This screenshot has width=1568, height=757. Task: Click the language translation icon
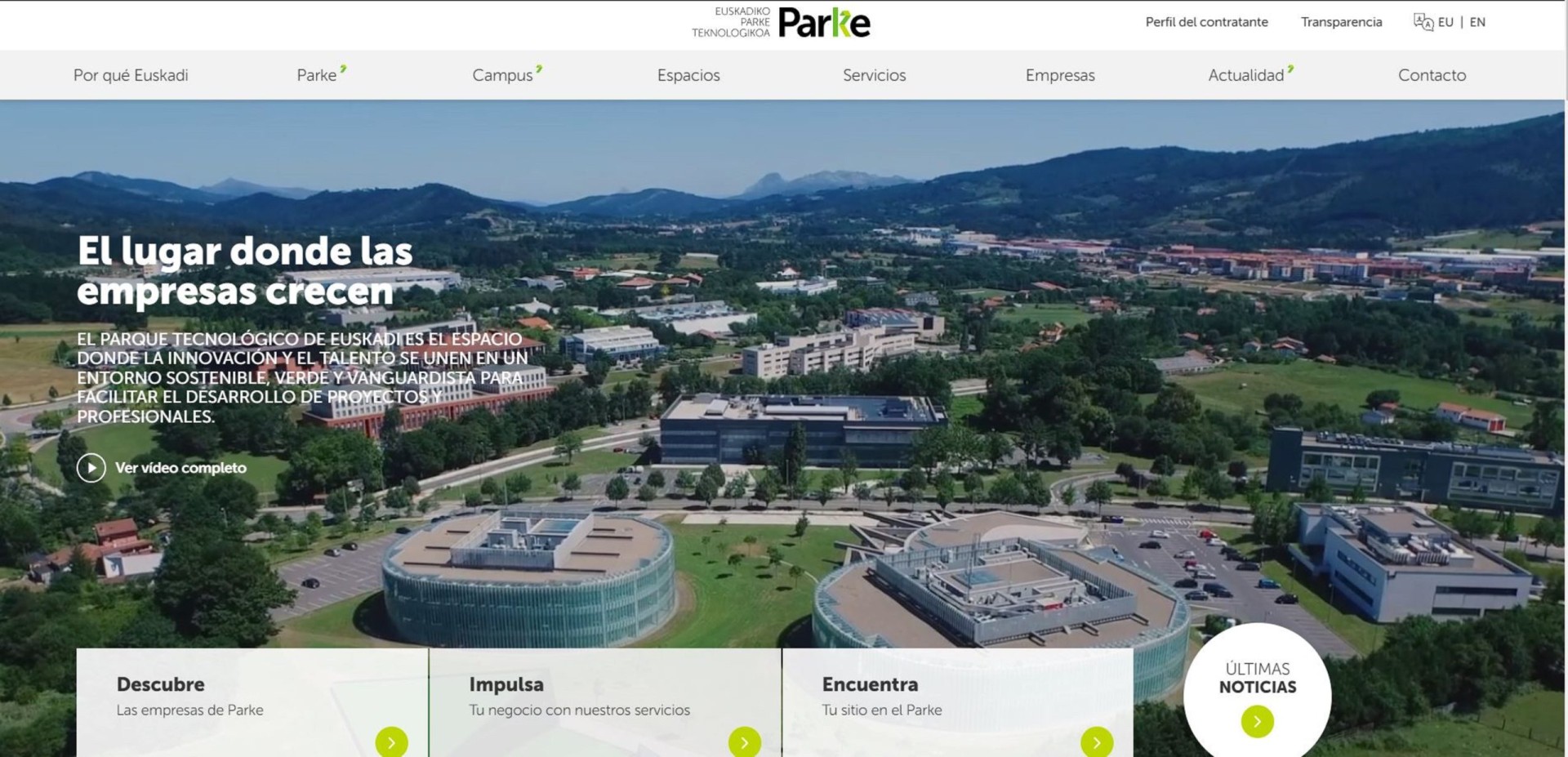pyautogui.click(x=1423, y=22)
